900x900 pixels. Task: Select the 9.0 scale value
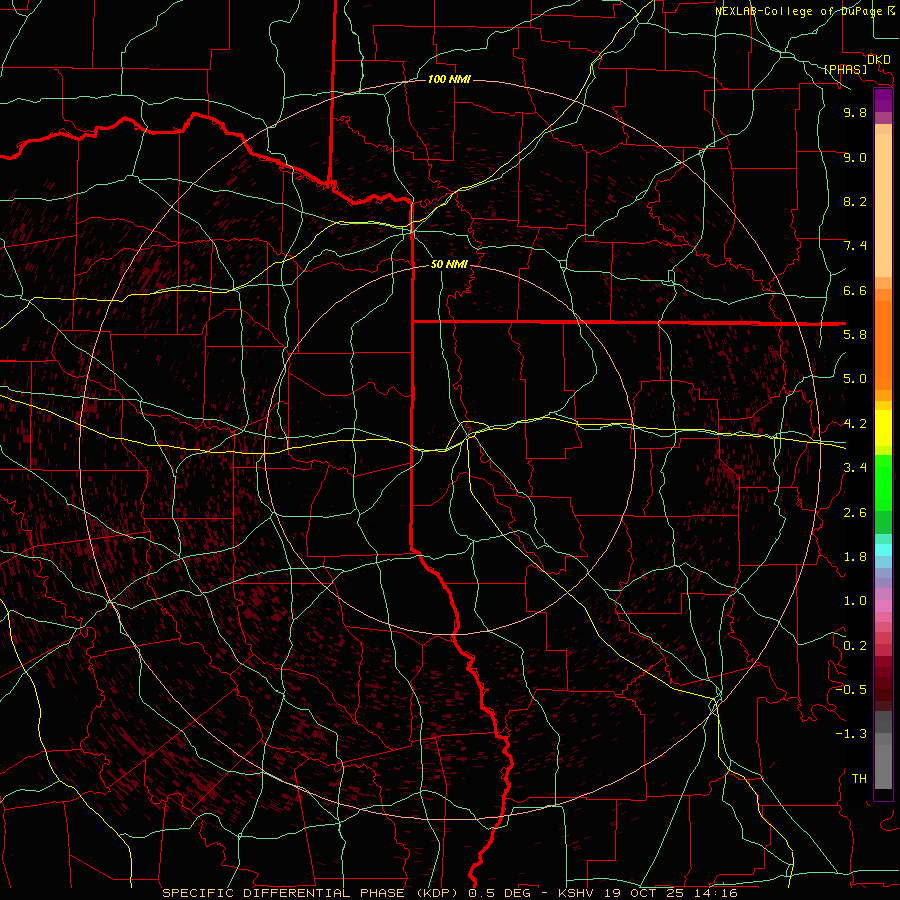coord(855,157)
